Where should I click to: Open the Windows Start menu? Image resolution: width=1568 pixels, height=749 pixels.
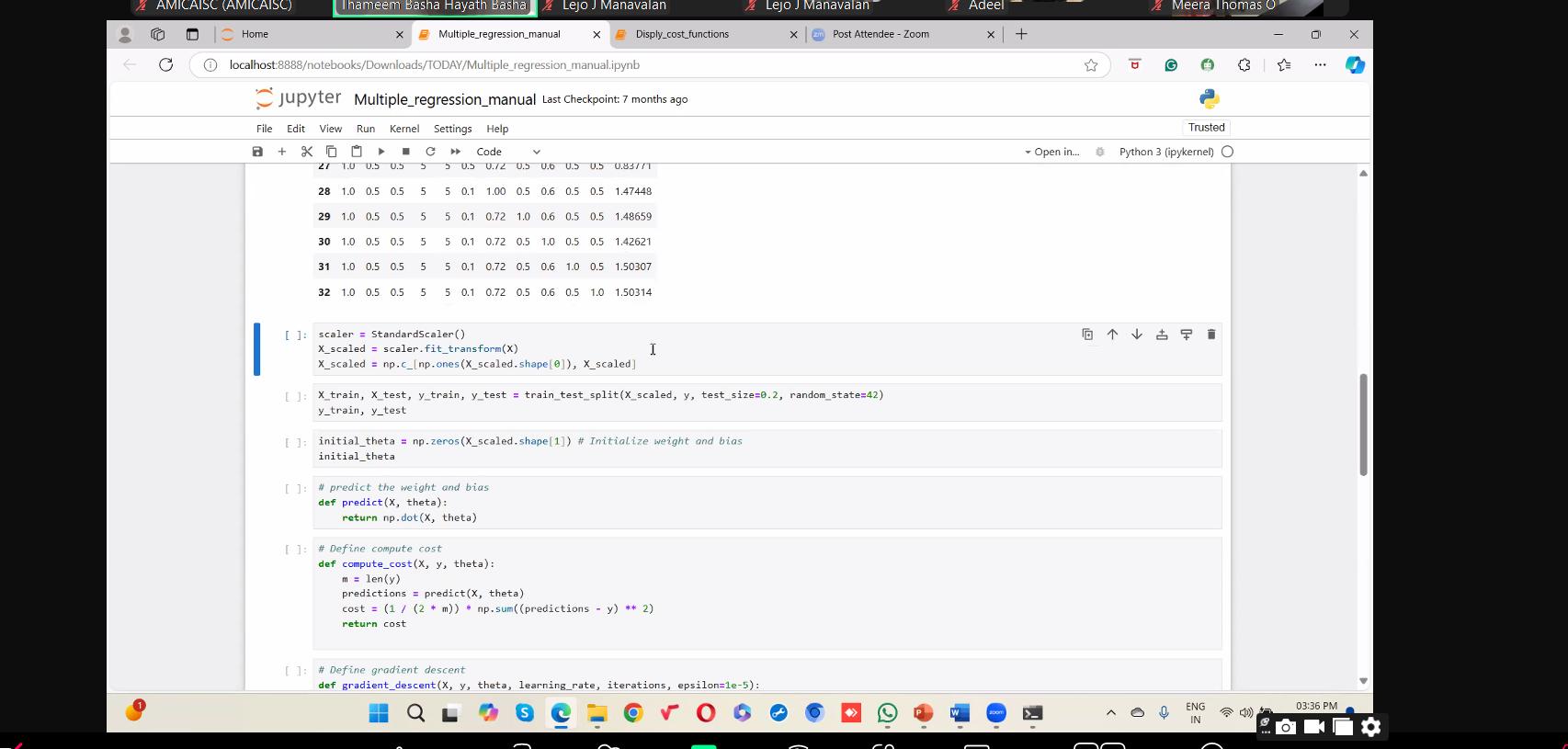coord(379,713)
